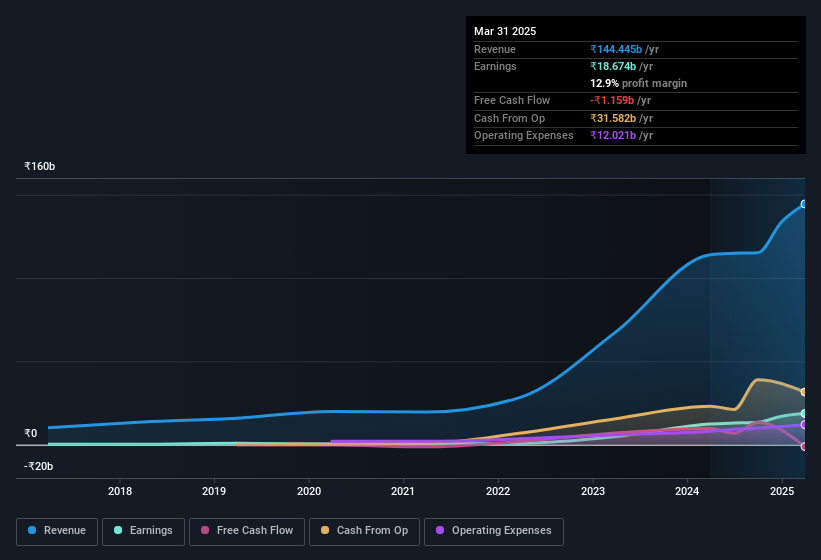Viewport: 821px width, 560px height.
Task: Click the Earnings row label in tooltip
Action: tap(495, 66)
